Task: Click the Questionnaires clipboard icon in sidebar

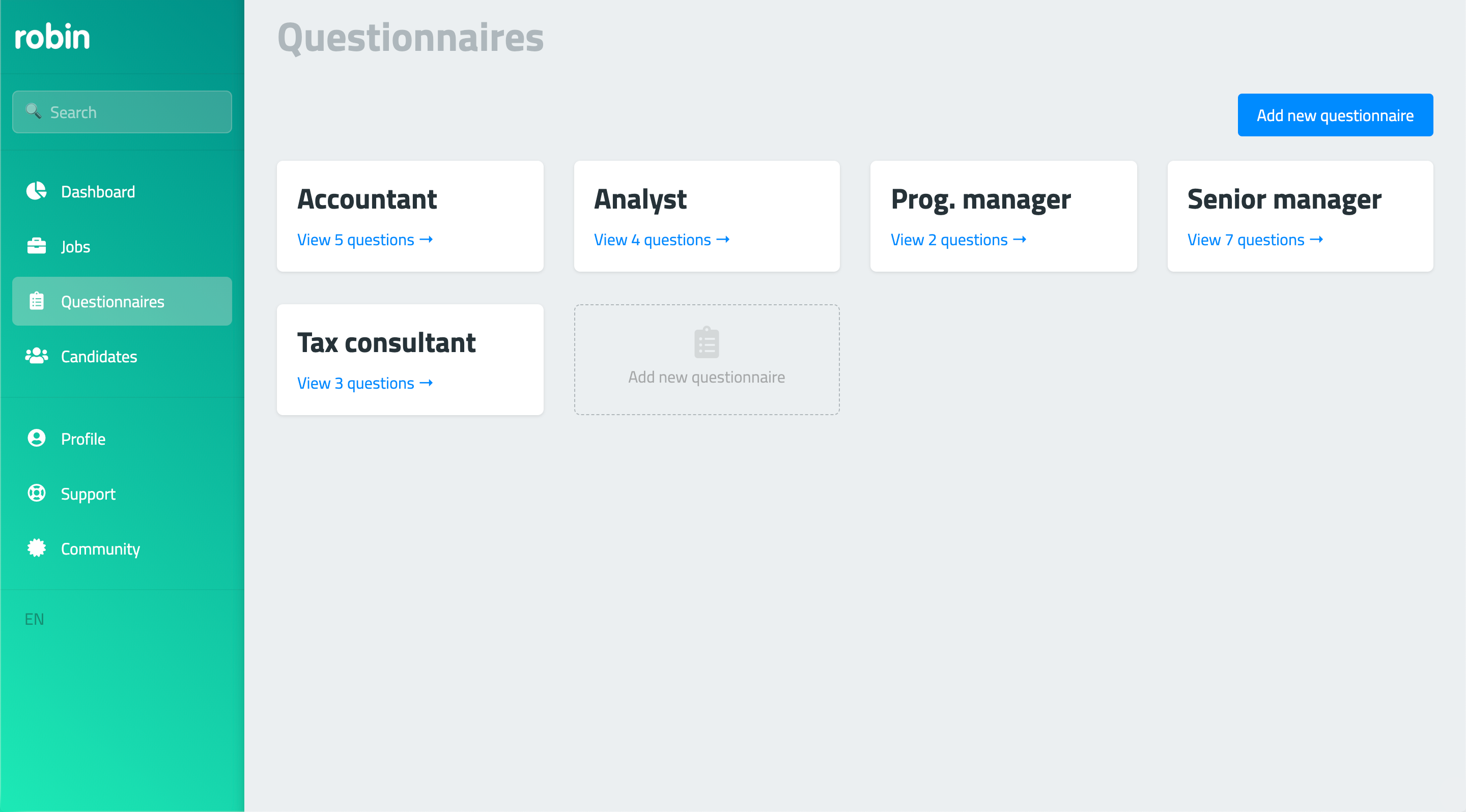Action: click(37, 301)
